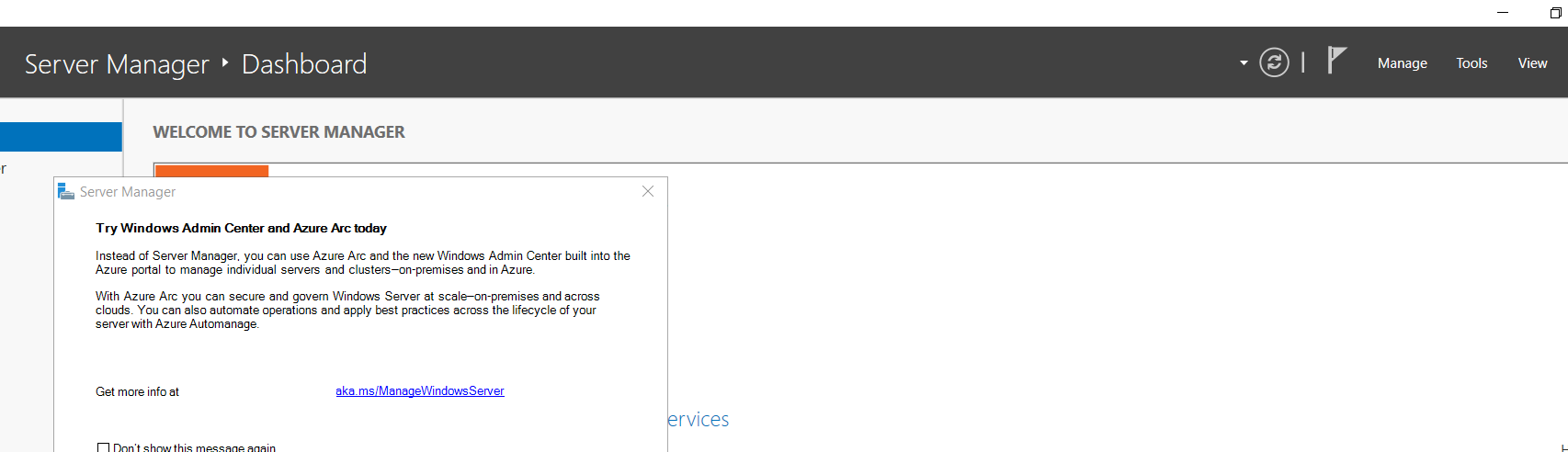Open the notifications flag
Screen dimensions: 1568x452
(1336, 61)
